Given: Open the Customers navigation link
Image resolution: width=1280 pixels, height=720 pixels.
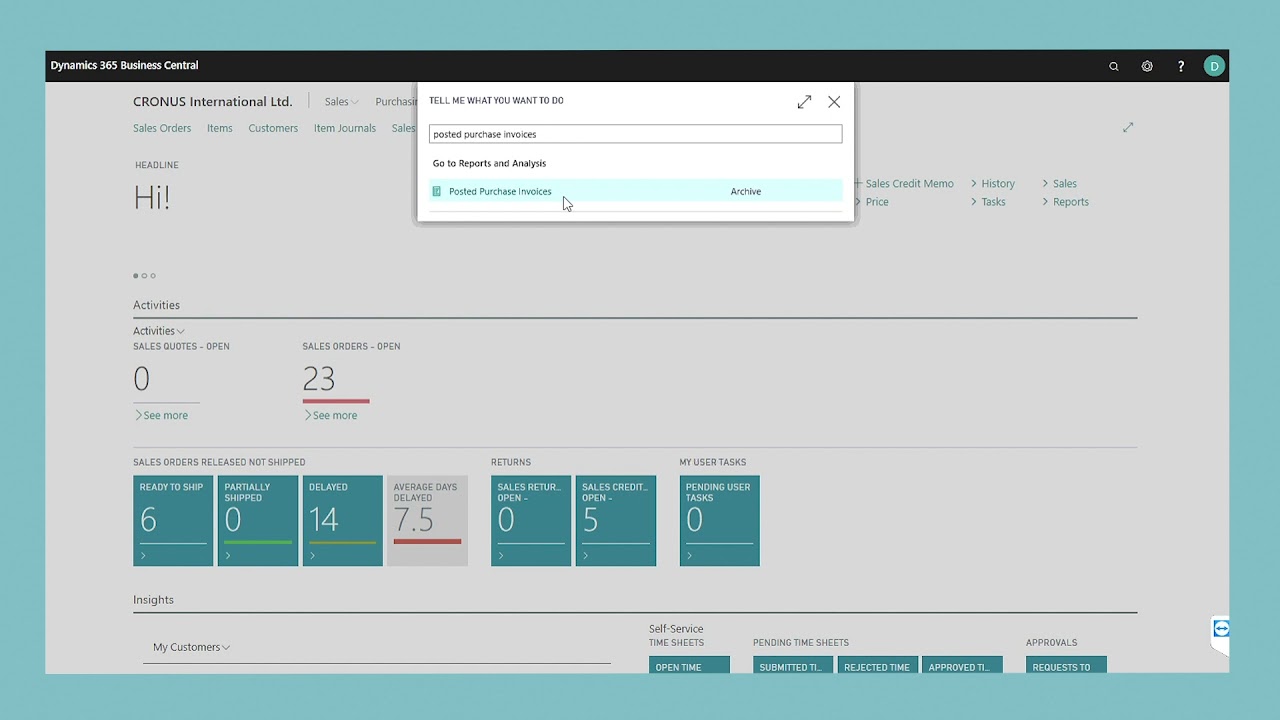Looking at the screenshot, I should tap(273, 128).
